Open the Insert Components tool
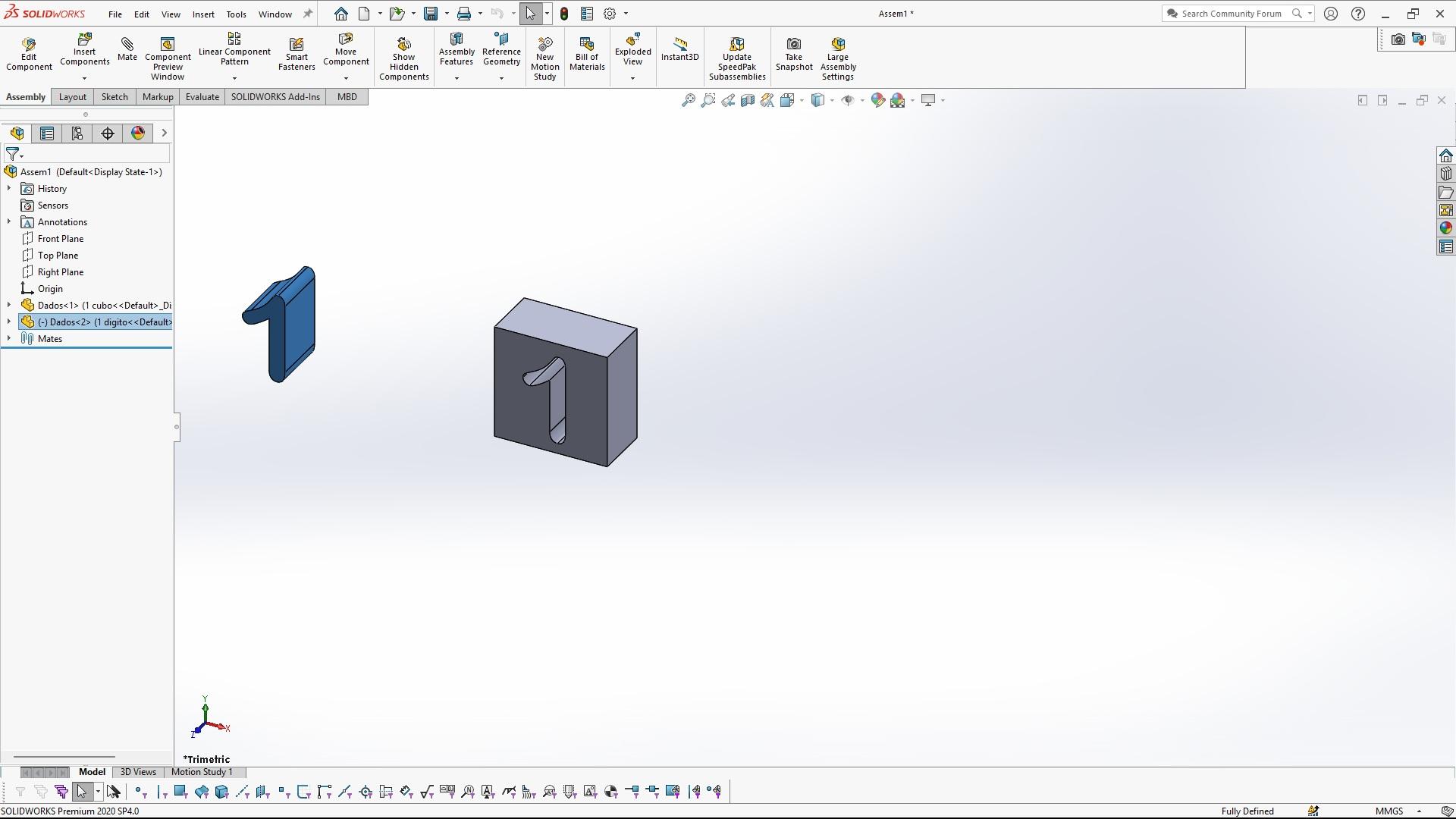The height and width of the screenshot is (819, 1456). [x=84, y=50]
